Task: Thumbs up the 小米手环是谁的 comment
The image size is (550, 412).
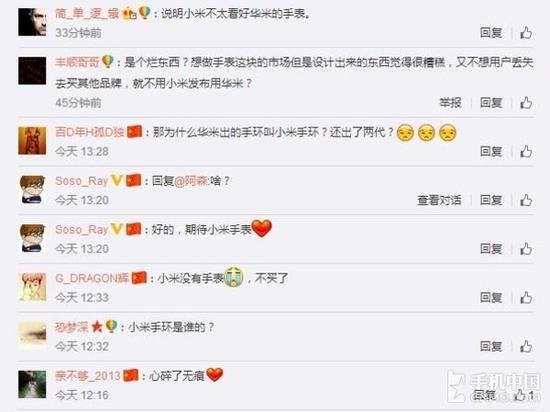Action: pos(526,346)
